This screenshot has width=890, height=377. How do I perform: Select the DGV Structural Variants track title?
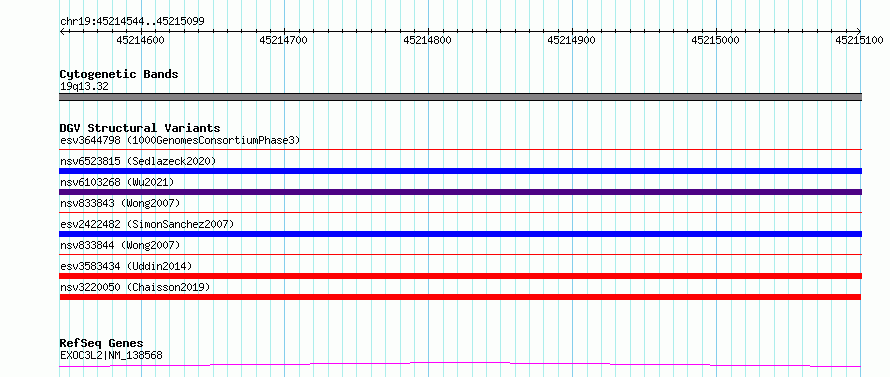(140, 128)
